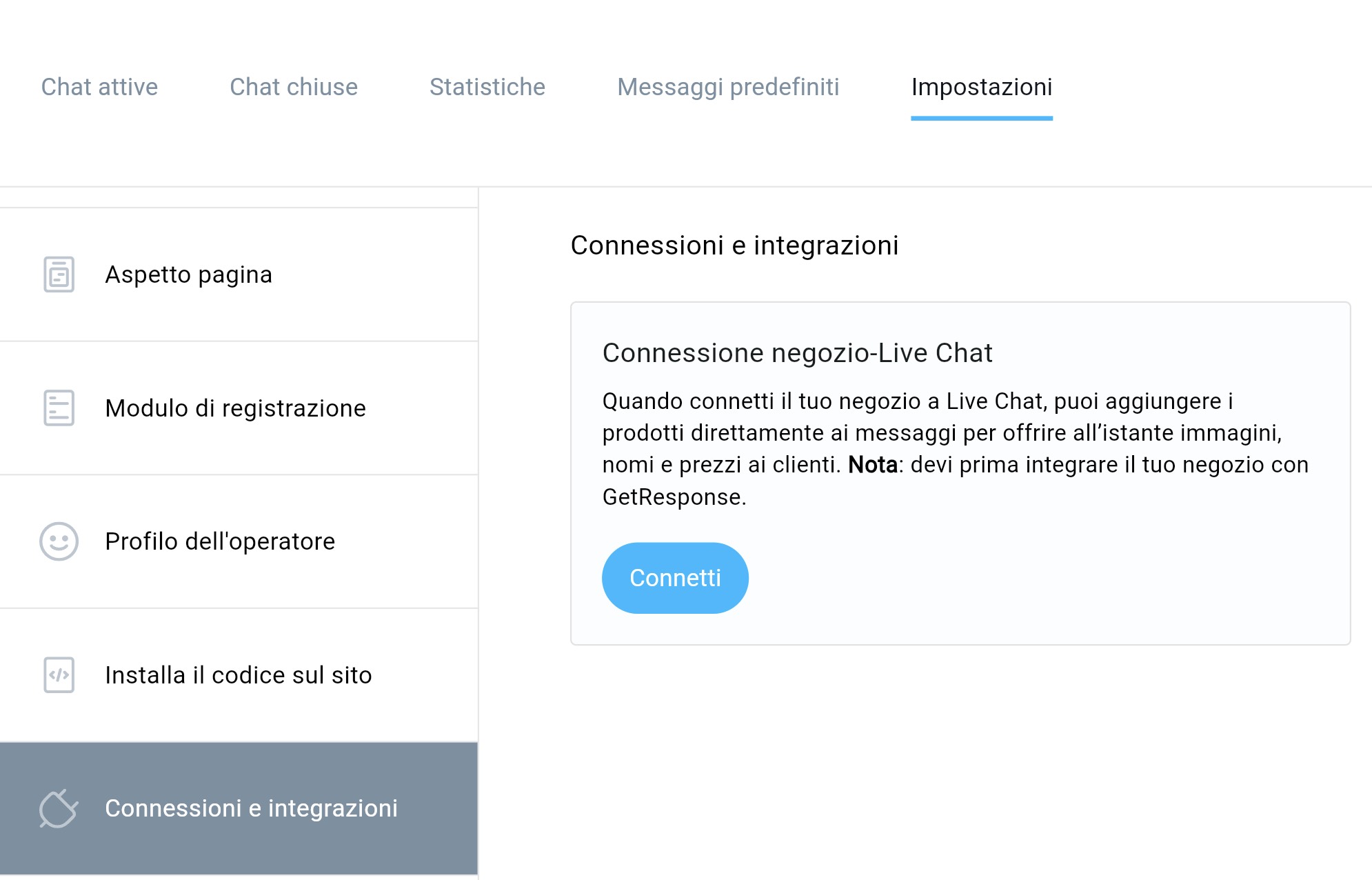Open the Statistiche tab
The width and height of the screenshot is (1372, 880).
pos(487,87)
